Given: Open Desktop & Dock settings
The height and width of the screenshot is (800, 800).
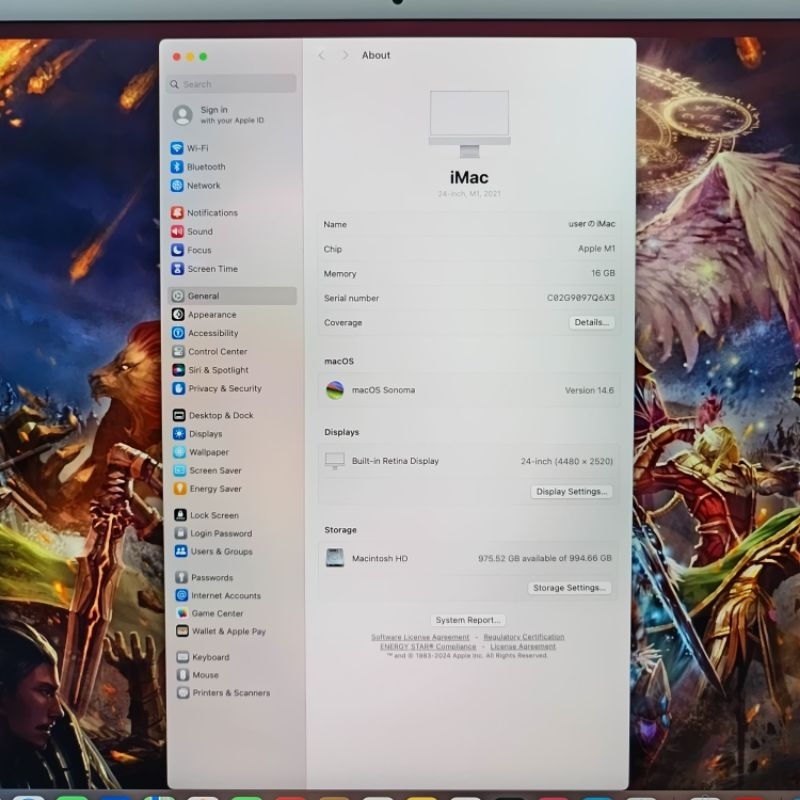Looking at the screenshot, I should click(220, 415).
